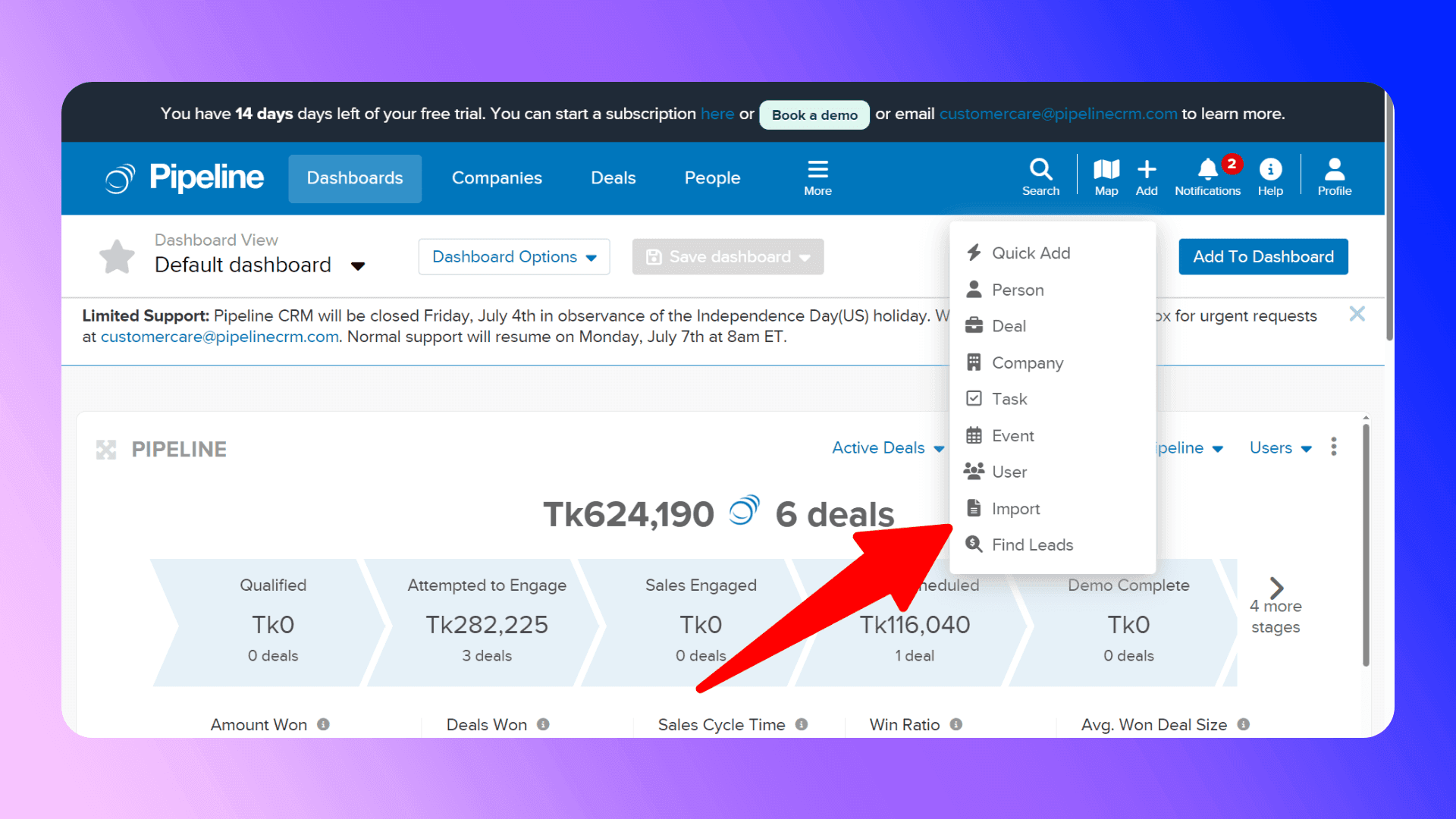Select the Attempted to Engage stage
This screenshot has height=819, width=1456.
(487, 623)
